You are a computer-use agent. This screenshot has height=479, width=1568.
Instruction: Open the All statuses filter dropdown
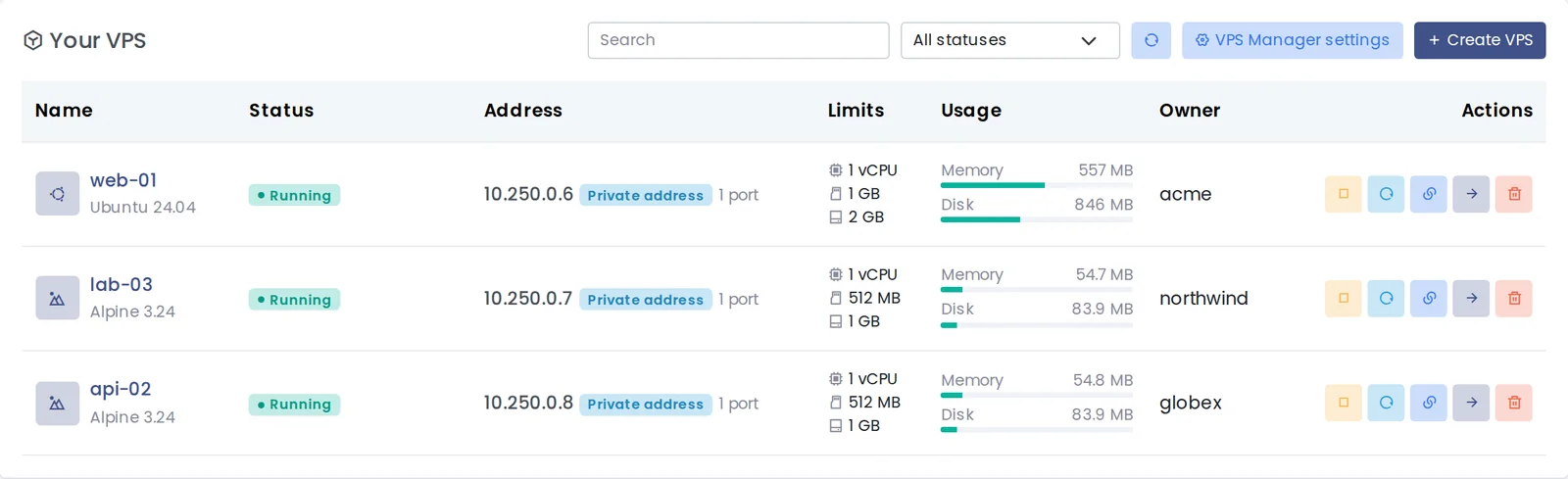point(1009,40)
